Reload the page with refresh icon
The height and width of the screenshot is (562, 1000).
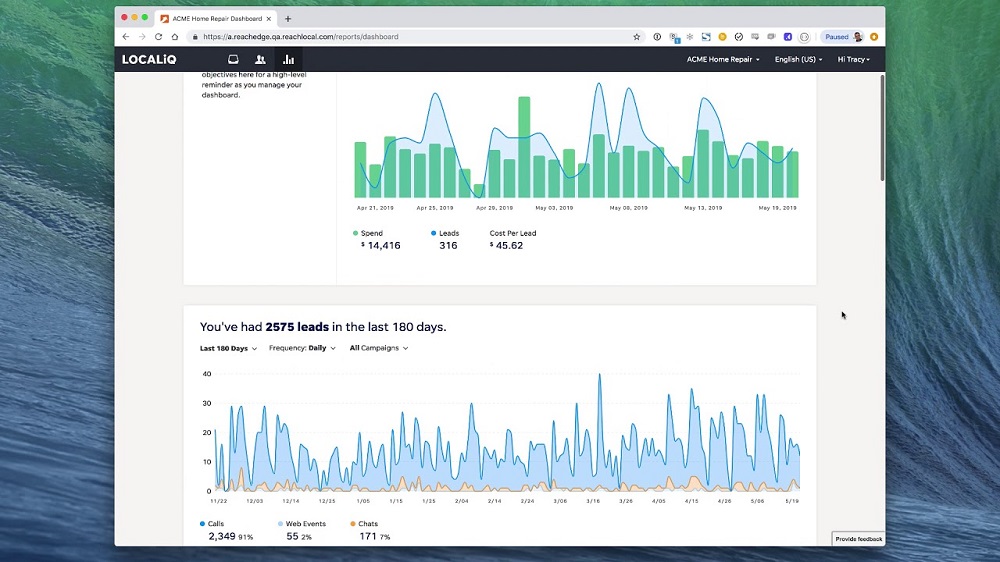(158, 37)
